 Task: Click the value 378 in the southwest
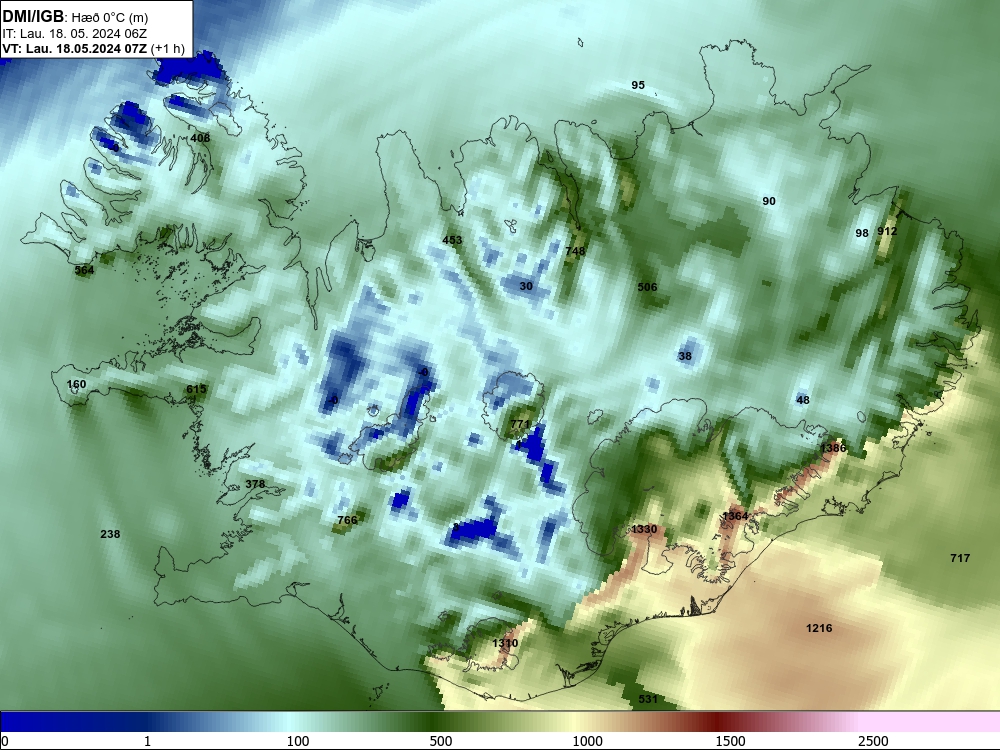(x=255, y=484)
